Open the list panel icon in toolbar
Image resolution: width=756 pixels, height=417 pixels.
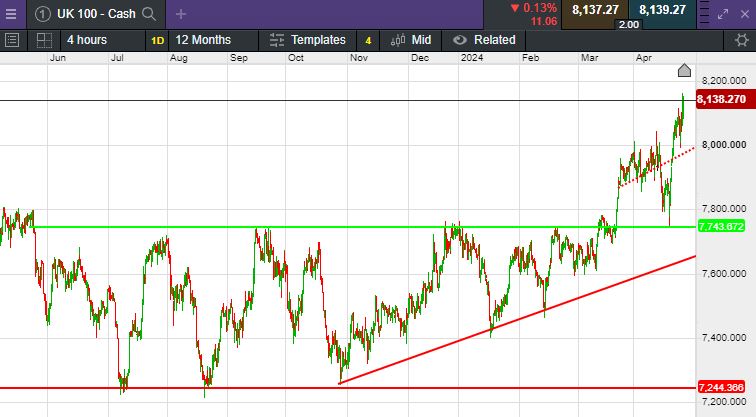click(x=12, y=40)
